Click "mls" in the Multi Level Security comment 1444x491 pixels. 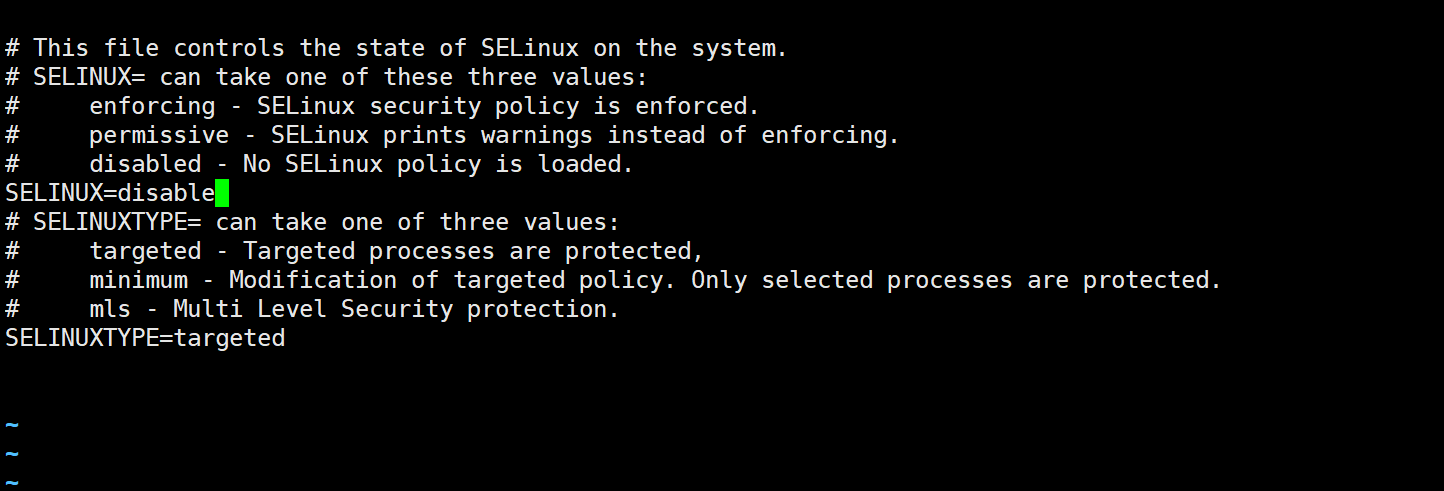tap(110, 309)
